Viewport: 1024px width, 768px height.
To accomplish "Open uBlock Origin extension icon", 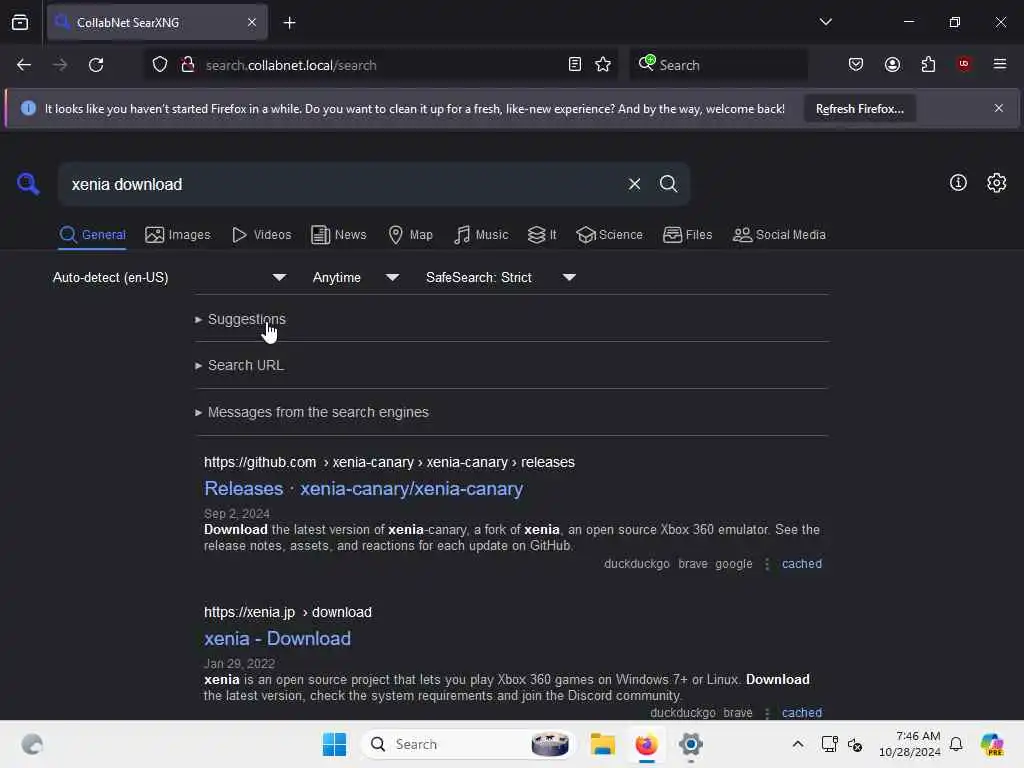I will pos(964,64).
